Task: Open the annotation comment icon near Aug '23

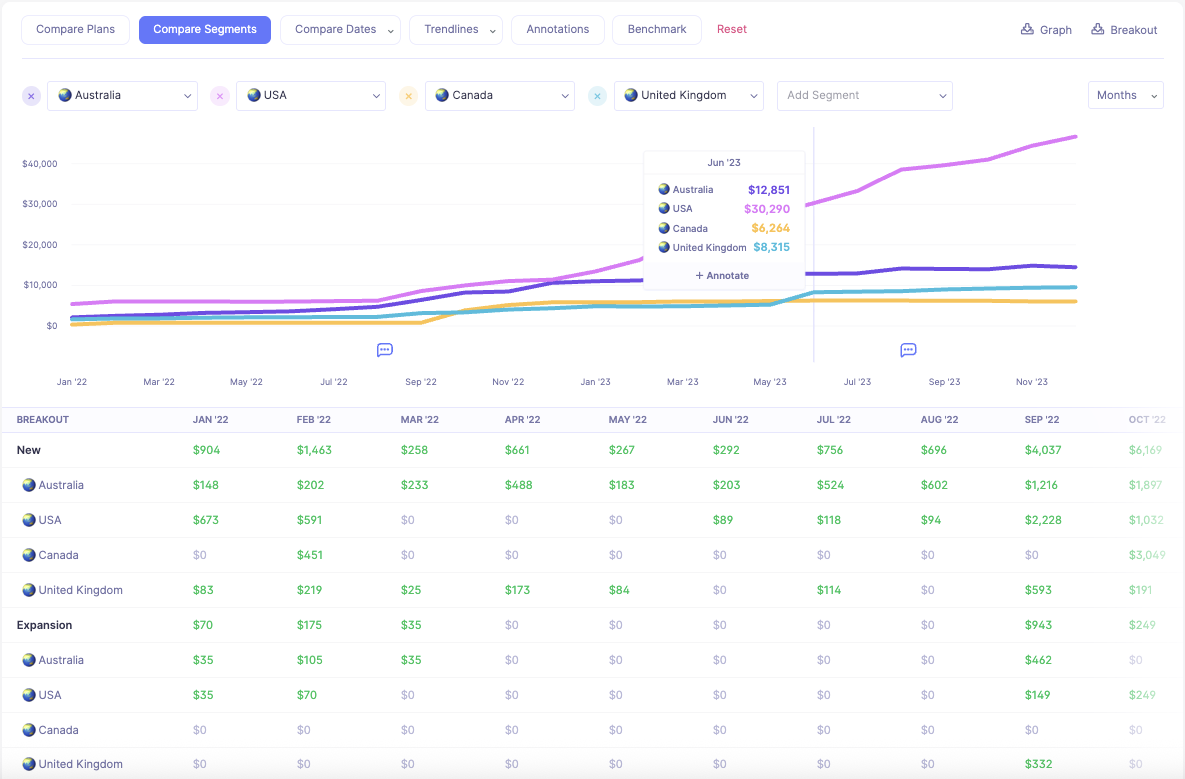Action: click(x=908, y=350)
